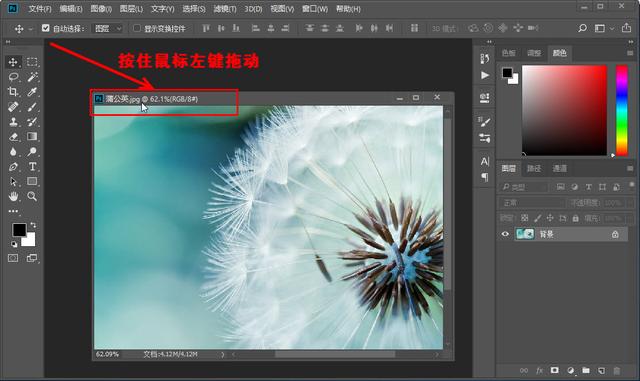Open the 窗口(W) menu
The height and width of the screenshot is (381, 640).
tap(315, 9)
